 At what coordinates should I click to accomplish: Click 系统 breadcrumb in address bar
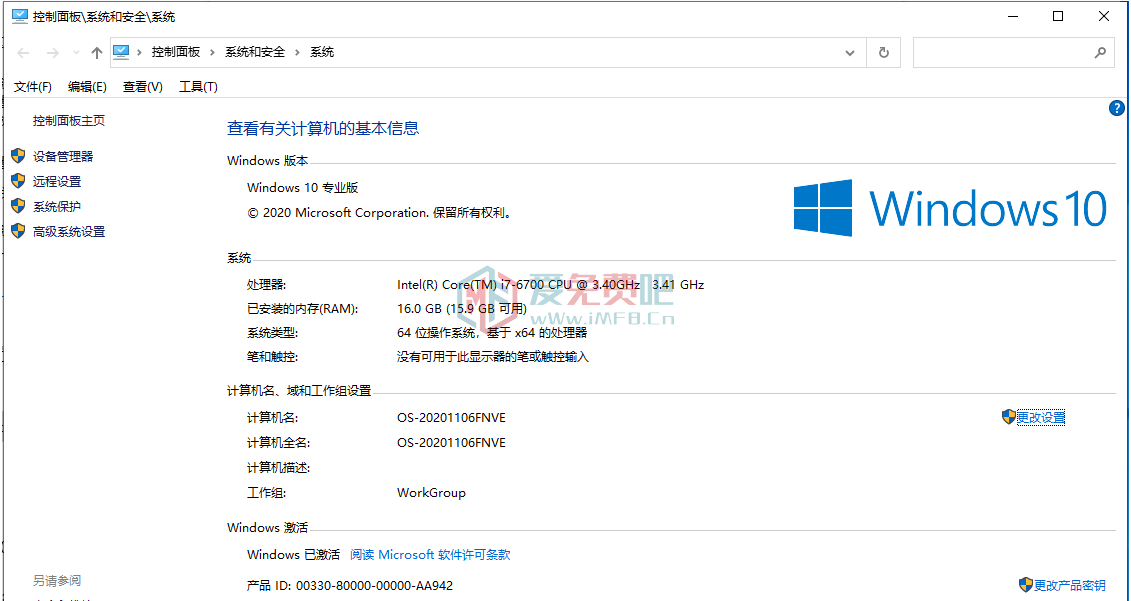point(322,52)
